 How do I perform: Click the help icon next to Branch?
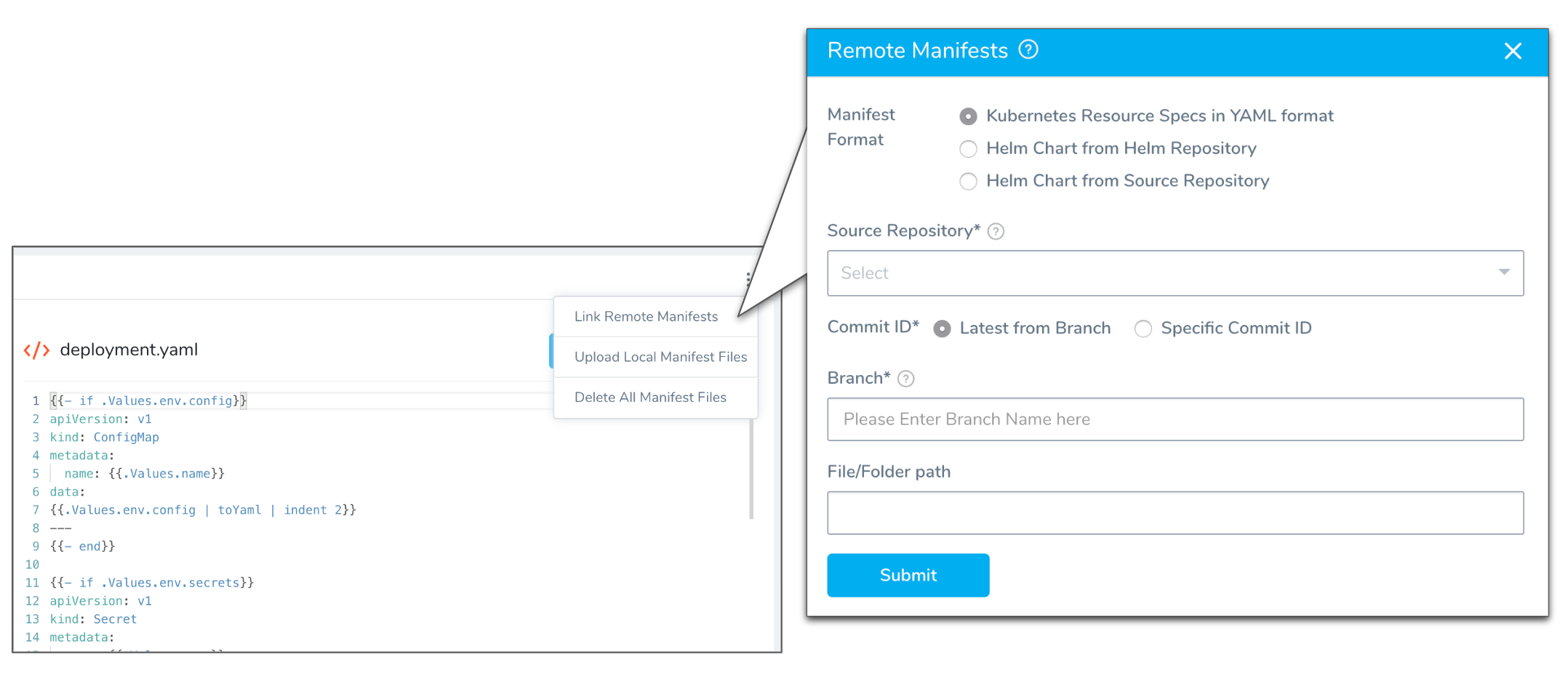tap(905, 379)
